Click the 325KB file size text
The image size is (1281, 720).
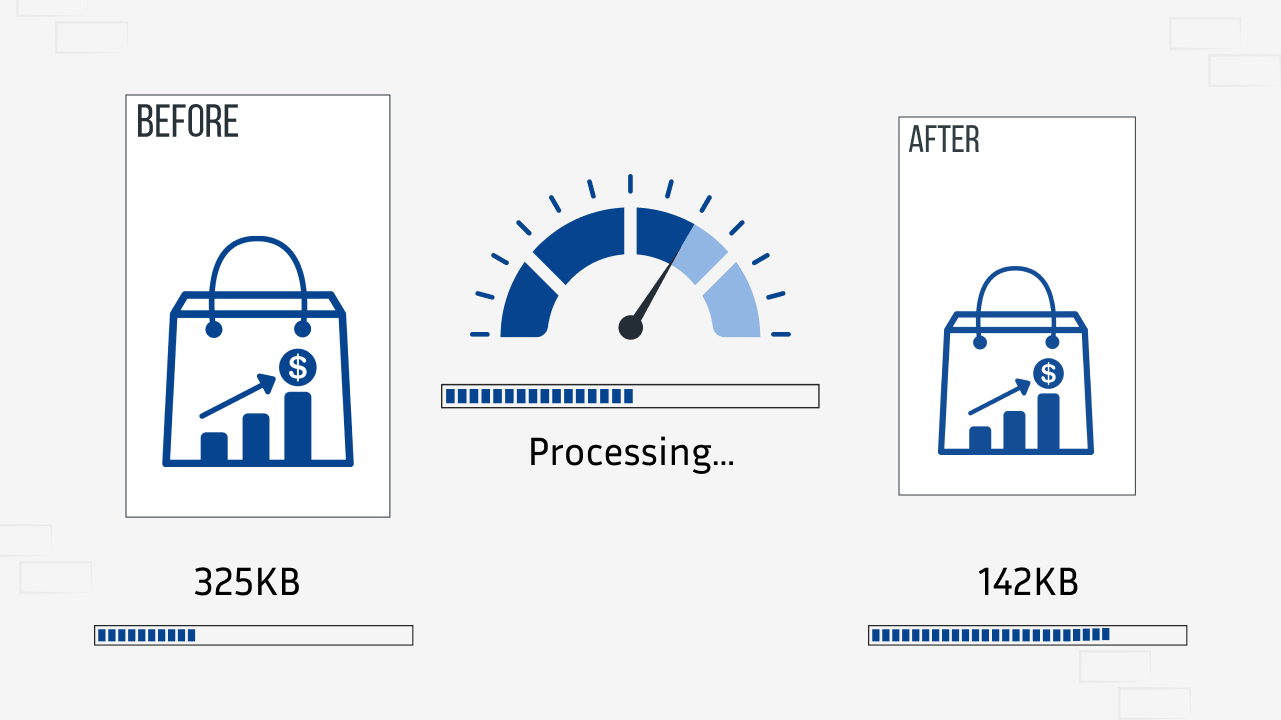[246, 582]
